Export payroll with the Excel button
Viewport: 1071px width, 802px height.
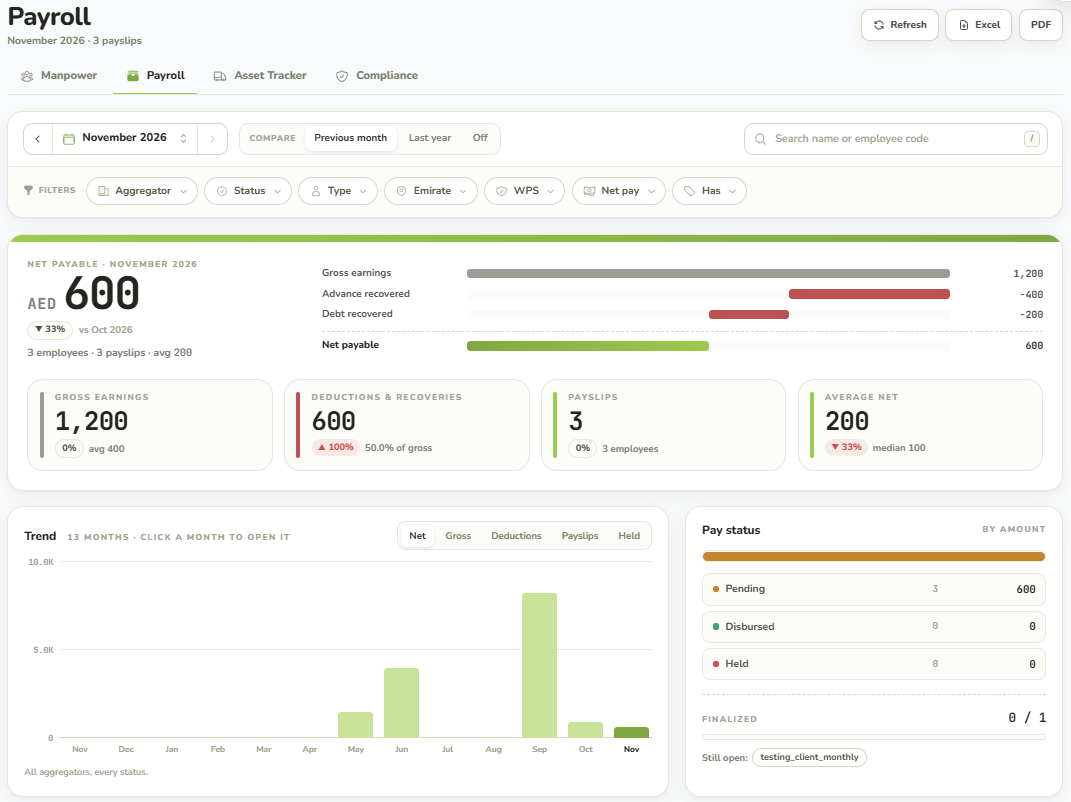coord(978,25)
